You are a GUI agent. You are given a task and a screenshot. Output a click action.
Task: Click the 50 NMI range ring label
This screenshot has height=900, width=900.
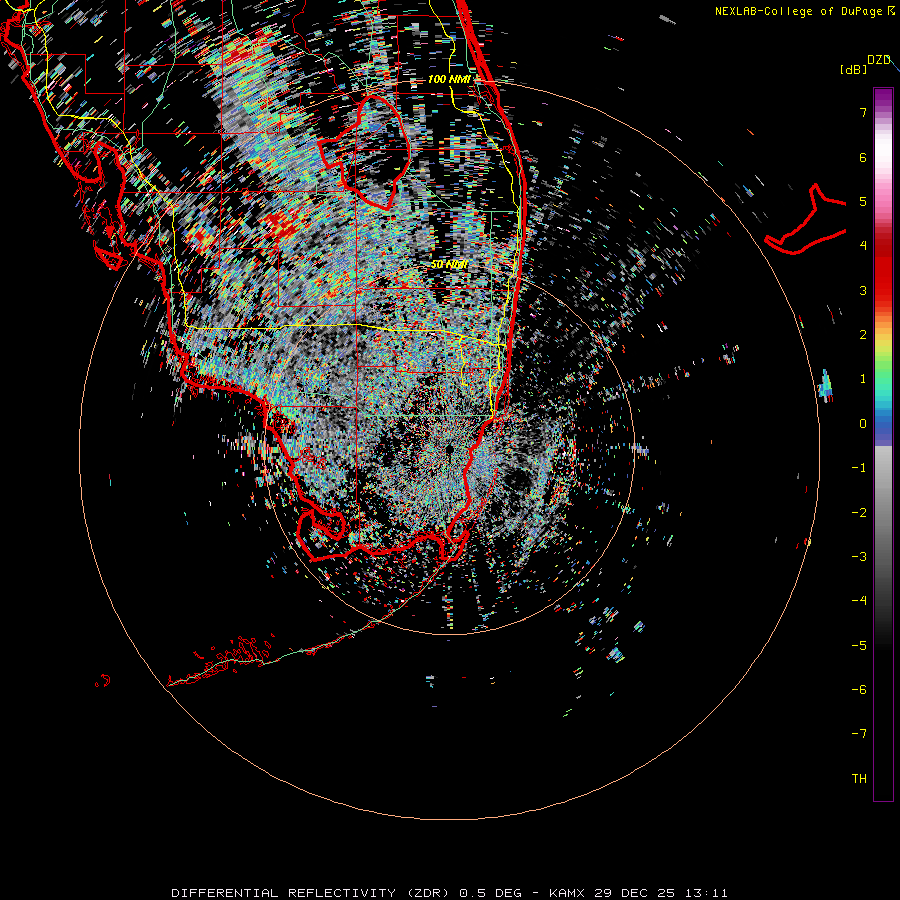pyautogui.click(x=449, y=265)
